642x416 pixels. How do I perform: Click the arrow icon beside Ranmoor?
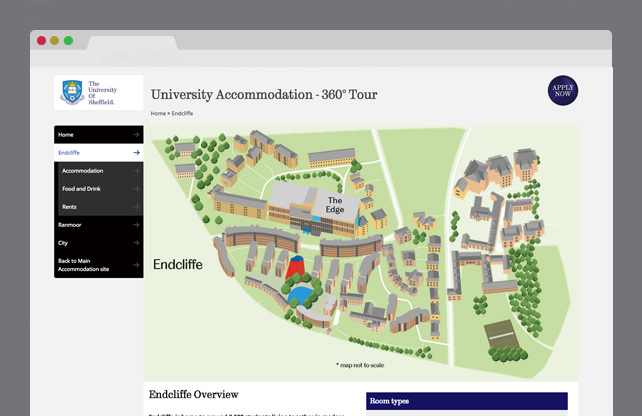point(135,225)
